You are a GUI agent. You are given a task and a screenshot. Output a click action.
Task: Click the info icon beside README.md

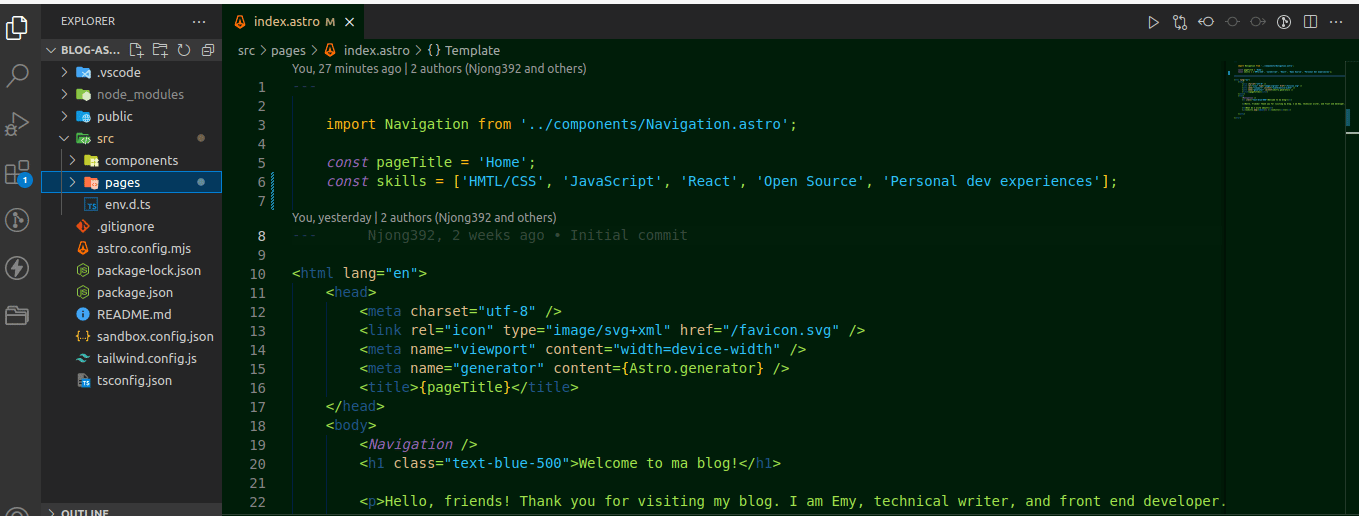pyautogui.click(x=83, y=314)
